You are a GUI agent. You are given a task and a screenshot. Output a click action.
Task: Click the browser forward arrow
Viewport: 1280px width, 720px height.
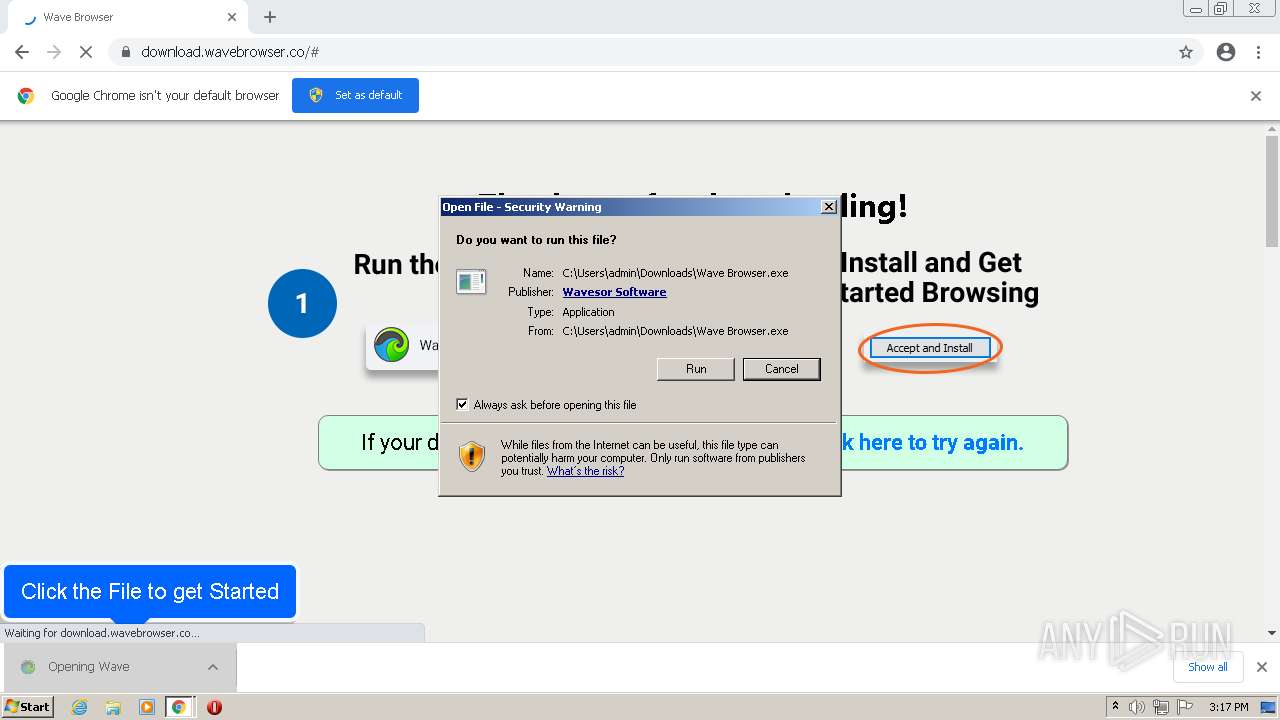(x=54, y=52)
